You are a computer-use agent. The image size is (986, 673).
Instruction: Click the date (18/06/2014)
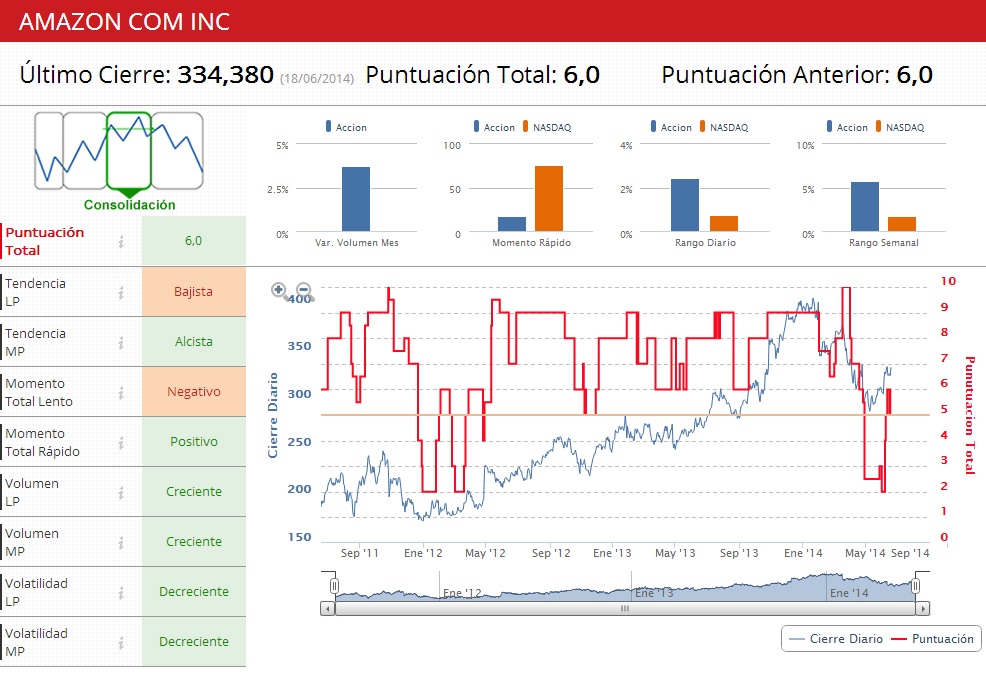coord(317,79)
